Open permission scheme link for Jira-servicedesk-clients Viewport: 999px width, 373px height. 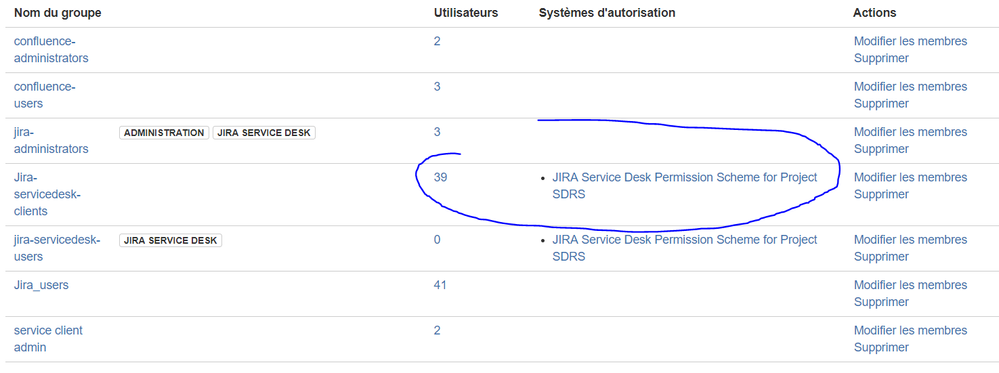click(x=685, y=186)
